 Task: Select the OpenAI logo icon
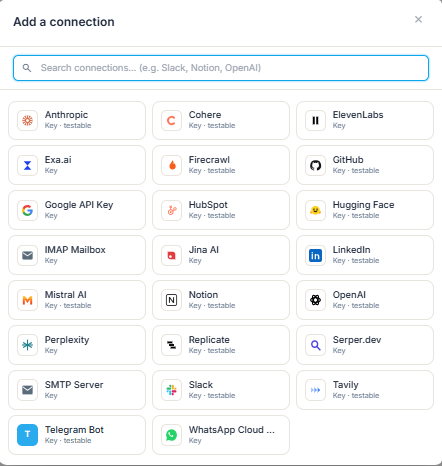coord(315,300)
